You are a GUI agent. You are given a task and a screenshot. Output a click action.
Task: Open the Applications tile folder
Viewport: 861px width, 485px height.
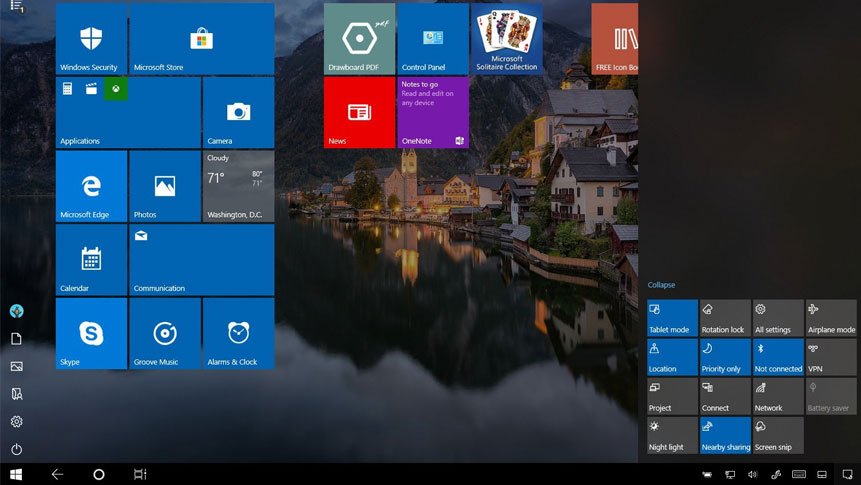(x=128, y=113)
